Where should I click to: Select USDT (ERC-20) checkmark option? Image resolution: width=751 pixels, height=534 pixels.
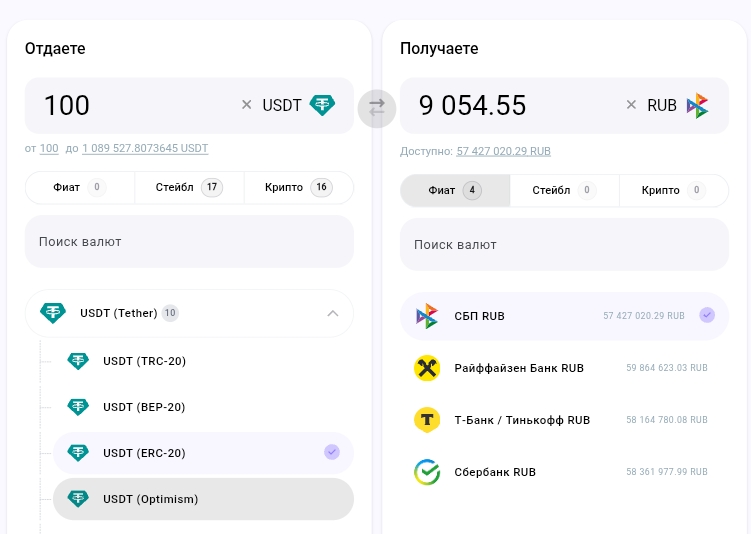click(332, 453)
